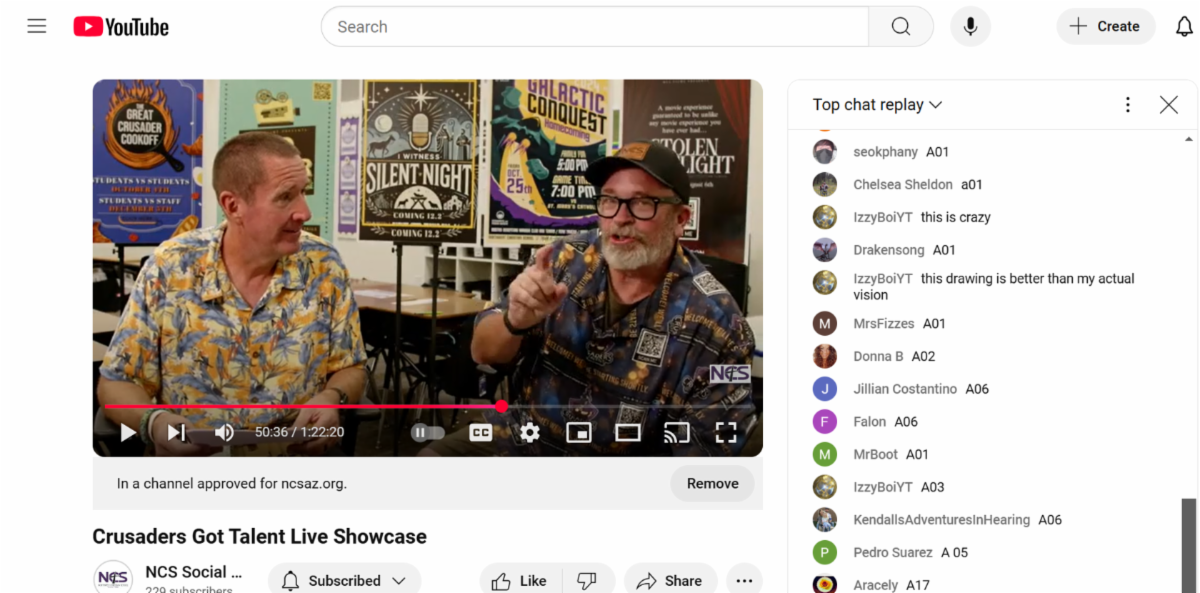Click the Remove button
The height and width of the screenshot is (593, 1200).
tap(712, 484)
